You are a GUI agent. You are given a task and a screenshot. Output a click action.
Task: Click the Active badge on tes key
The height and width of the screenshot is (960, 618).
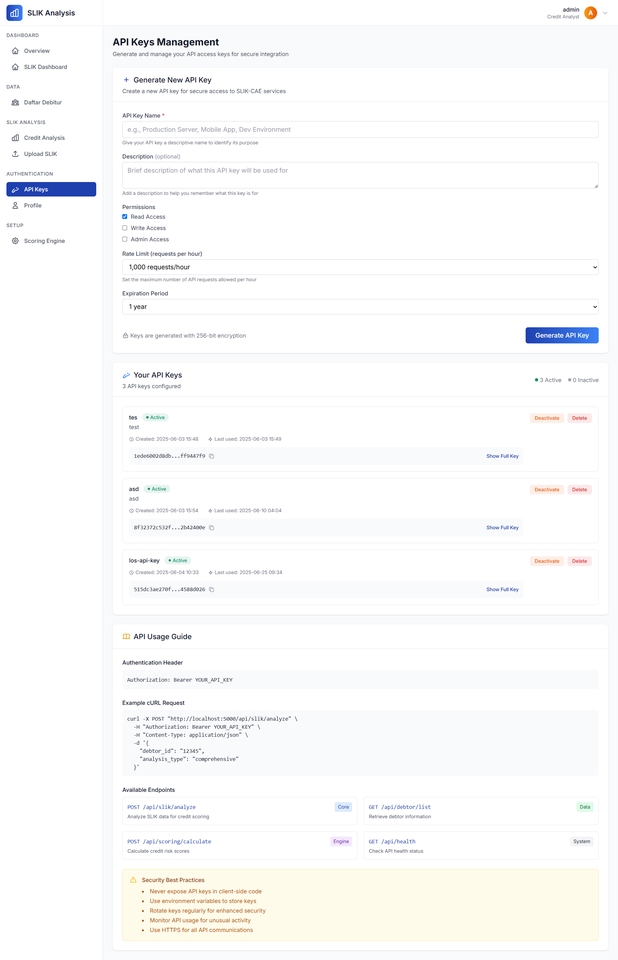(156, 418)
